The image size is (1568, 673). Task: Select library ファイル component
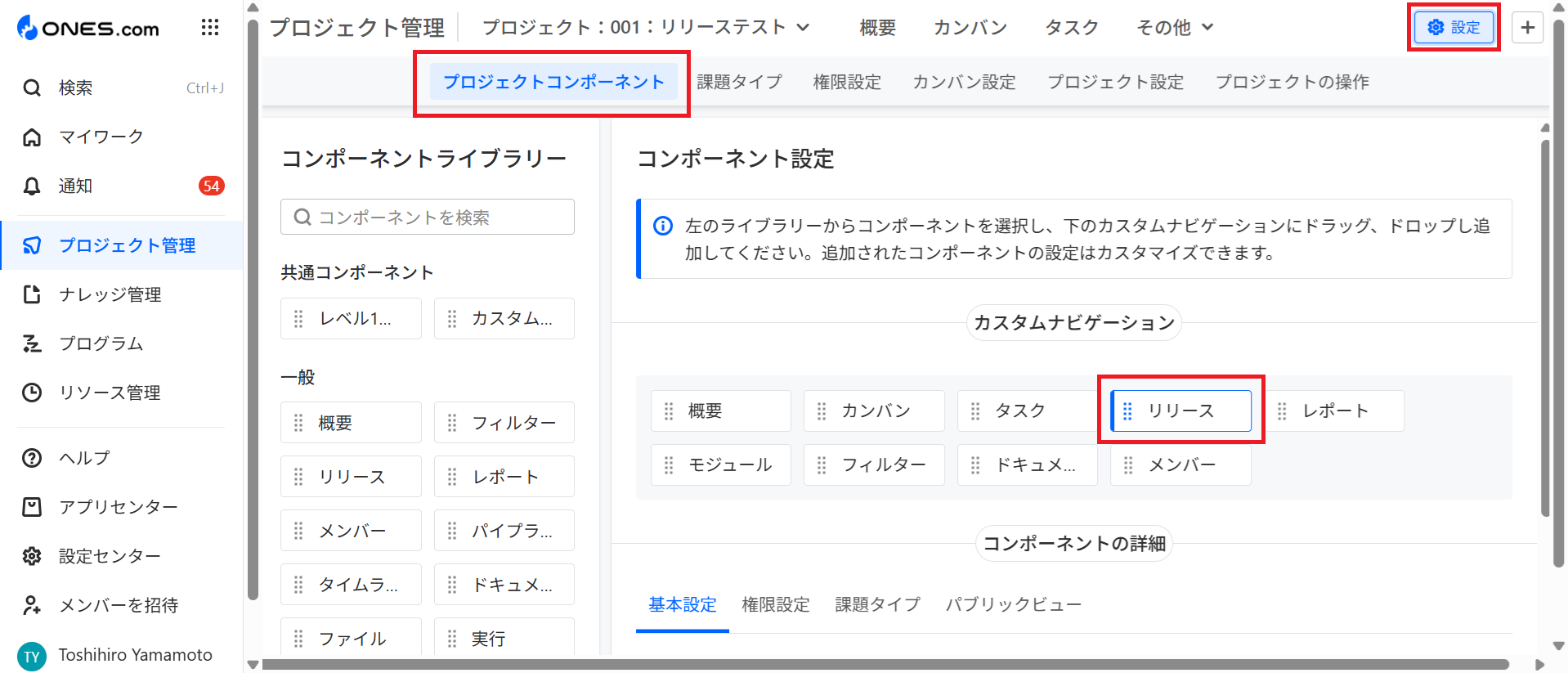351,637
